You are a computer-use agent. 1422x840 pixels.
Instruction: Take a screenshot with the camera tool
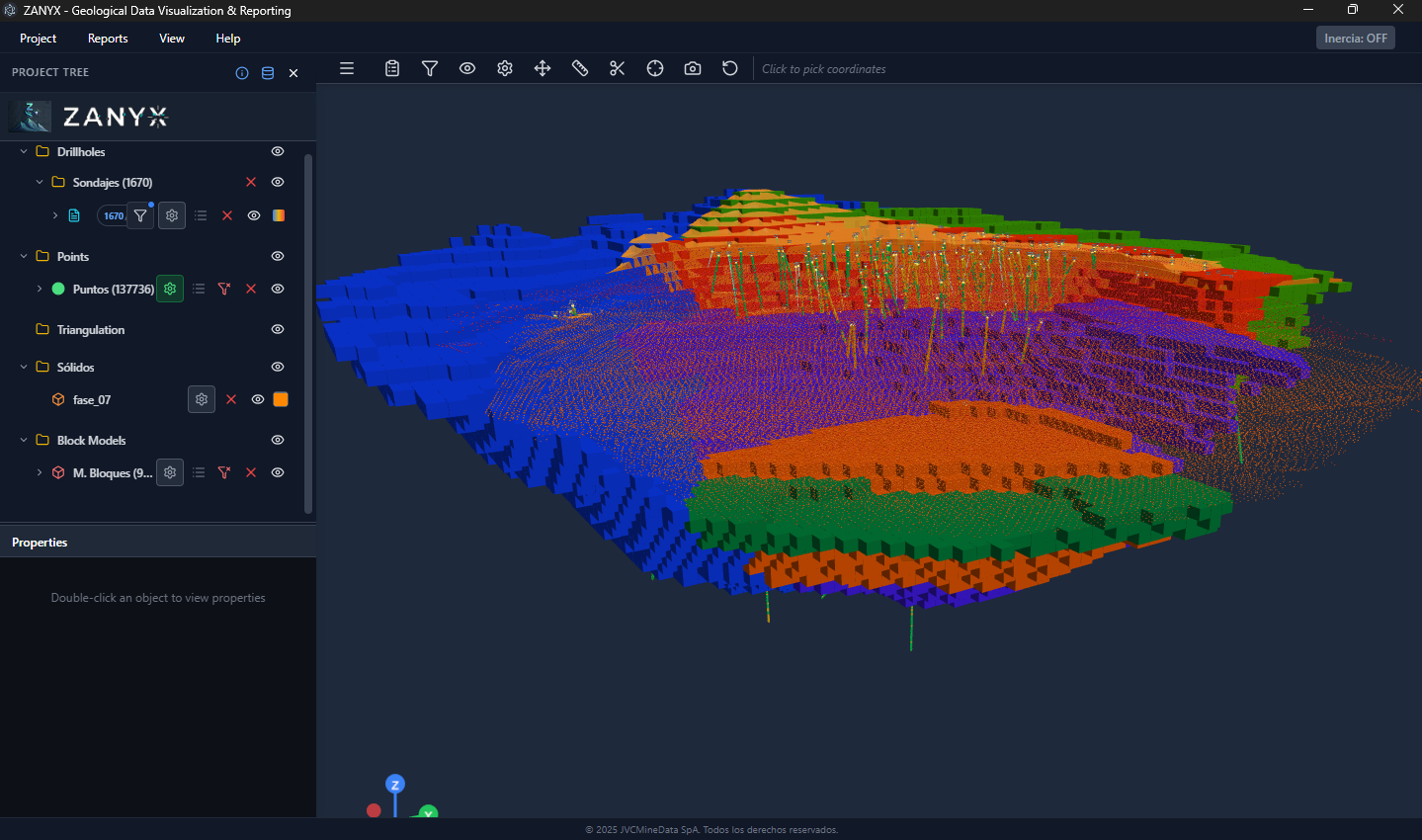(692, 68)
